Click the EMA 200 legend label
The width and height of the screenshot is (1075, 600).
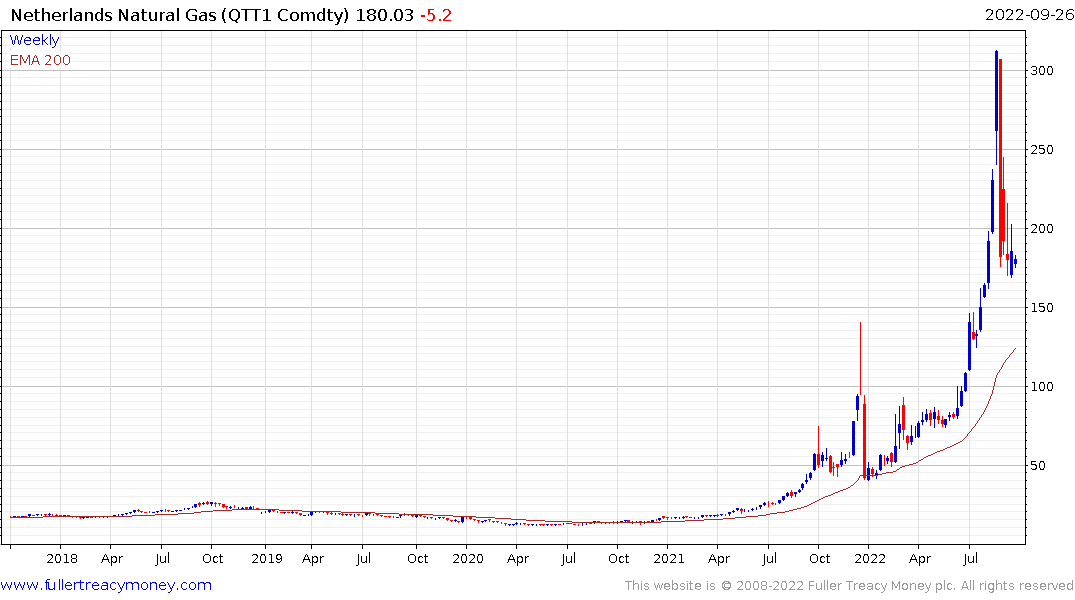click(40, 60)
